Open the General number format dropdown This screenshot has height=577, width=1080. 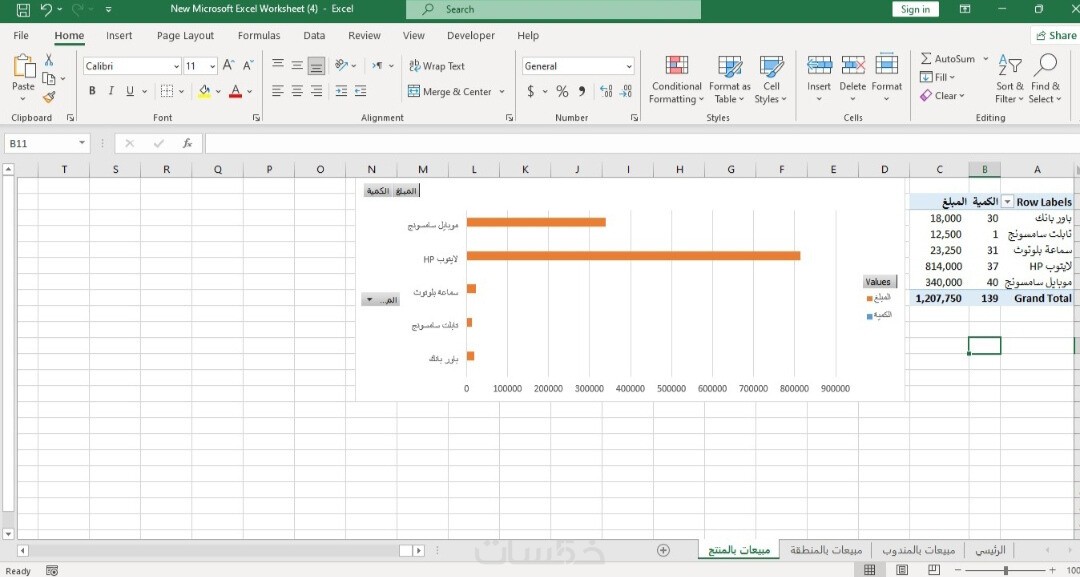(x=629, y=66)
